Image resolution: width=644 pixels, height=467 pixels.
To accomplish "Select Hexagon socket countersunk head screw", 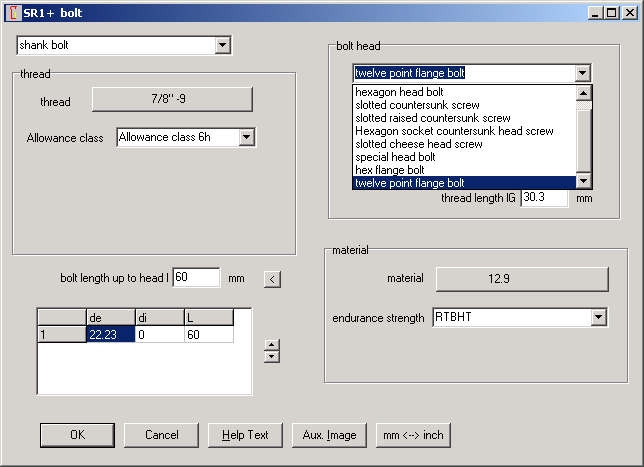I will 454,131.
